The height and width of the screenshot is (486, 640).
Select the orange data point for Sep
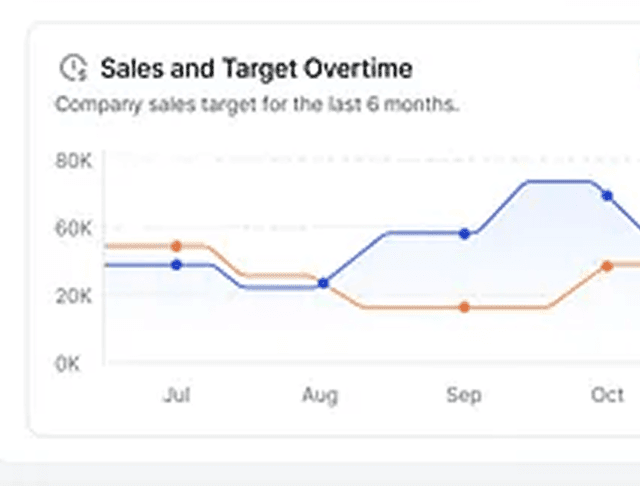(464, 307)
